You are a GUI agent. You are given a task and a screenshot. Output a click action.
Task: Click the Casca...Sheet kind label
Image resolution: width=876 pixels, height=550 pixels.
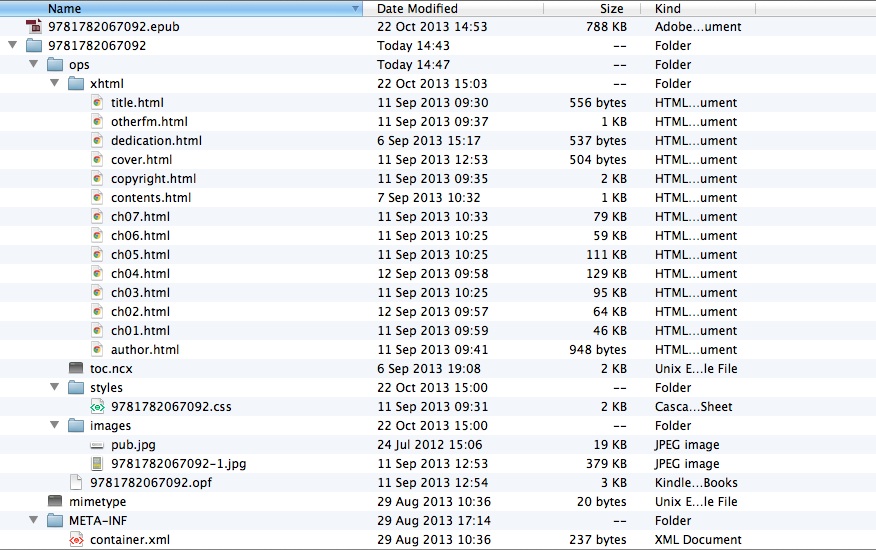[x=693, y=406]
